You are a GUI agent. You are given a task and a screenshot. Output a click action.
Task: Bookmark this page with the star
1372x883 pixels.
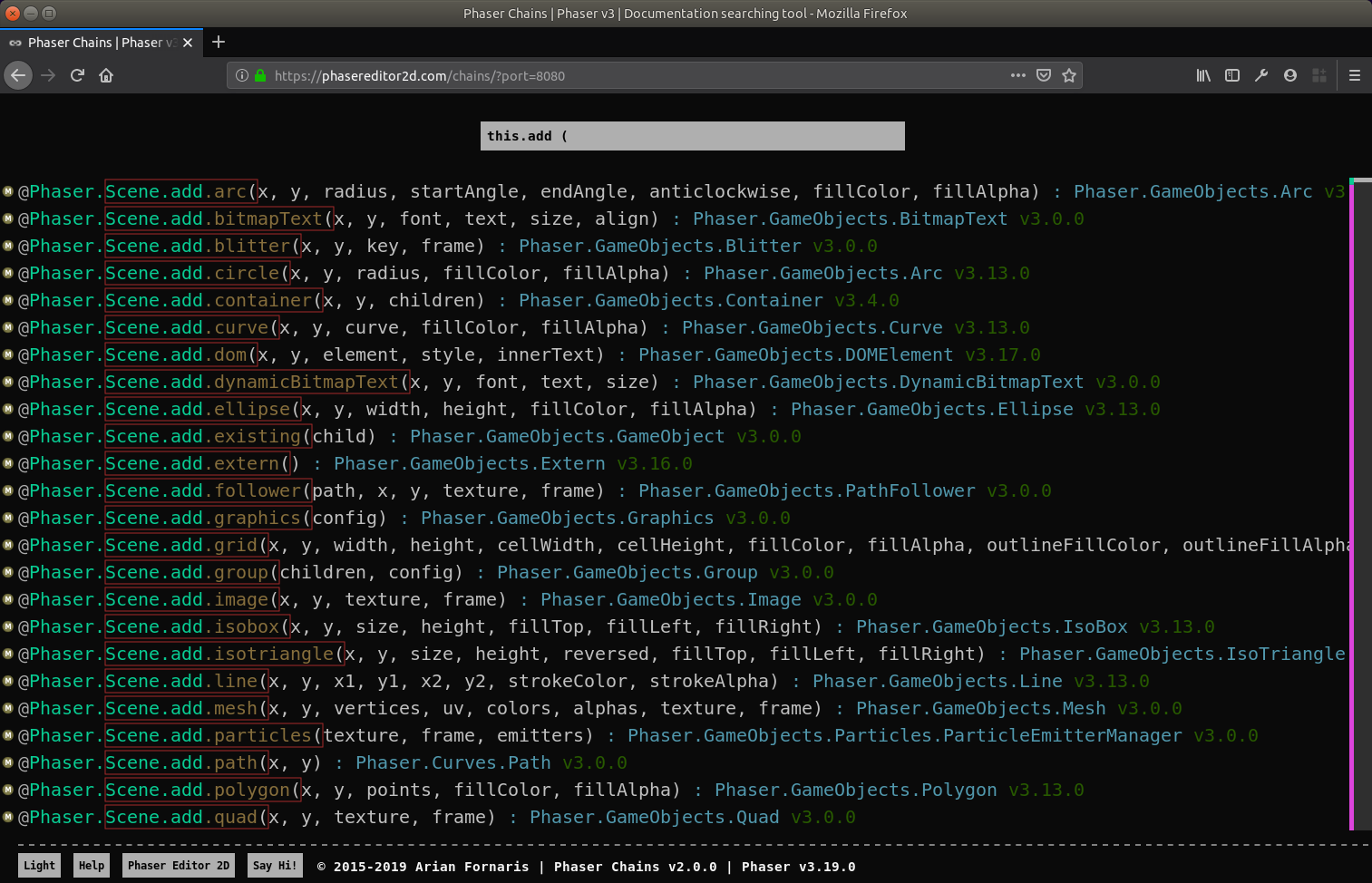tap(1069, 75)
